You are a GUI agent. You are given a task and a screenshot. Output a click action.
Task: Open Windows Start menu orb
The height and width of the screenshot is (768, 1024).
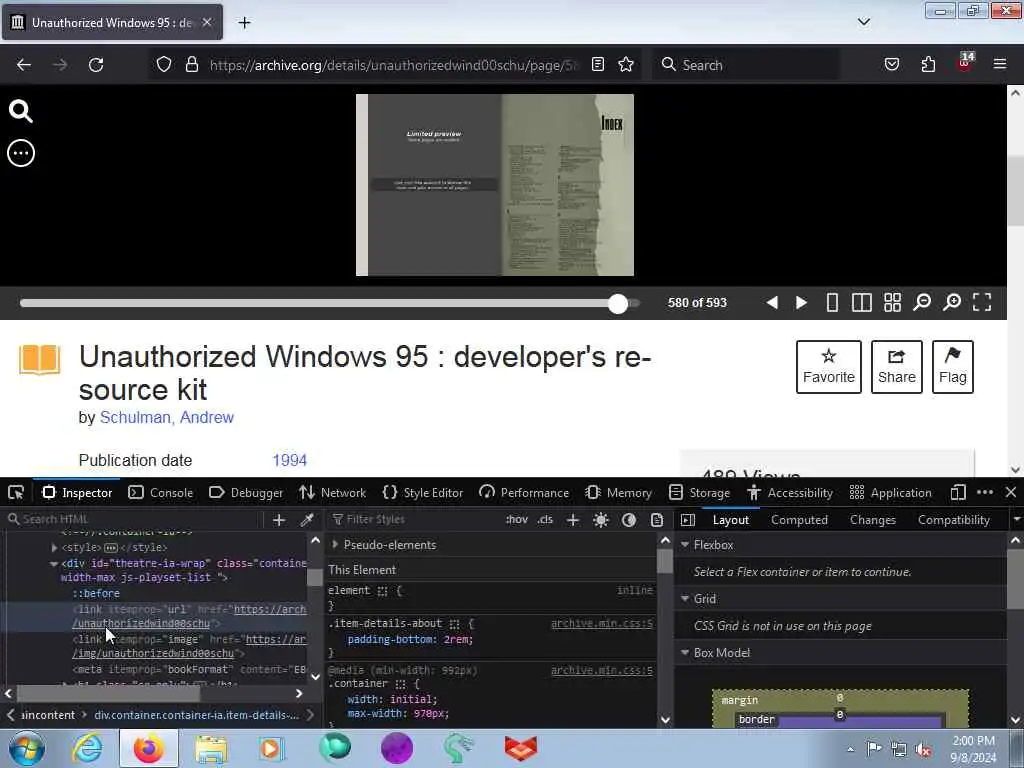tap(27, 748)
